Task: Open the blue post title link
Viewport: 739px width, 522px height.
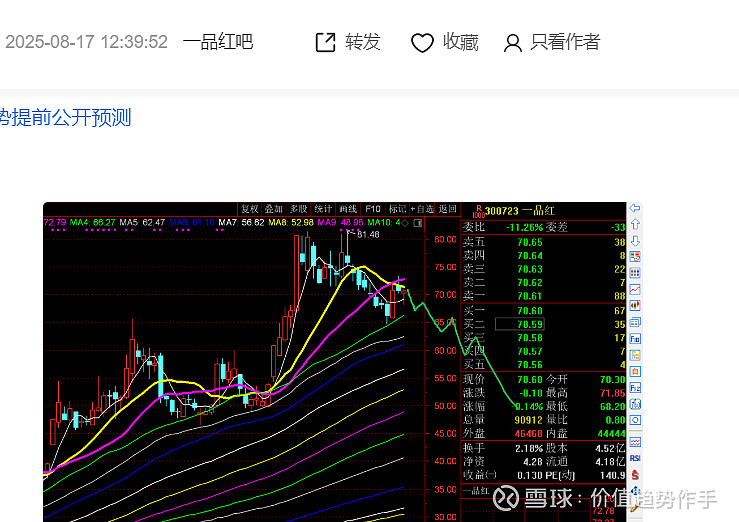Action: point(65,118)
